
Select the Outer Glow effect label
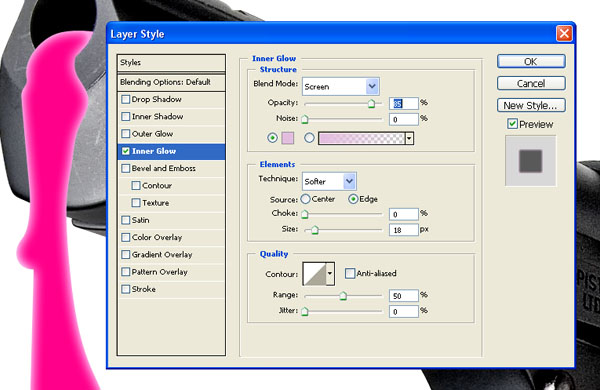tap(152, 134)
